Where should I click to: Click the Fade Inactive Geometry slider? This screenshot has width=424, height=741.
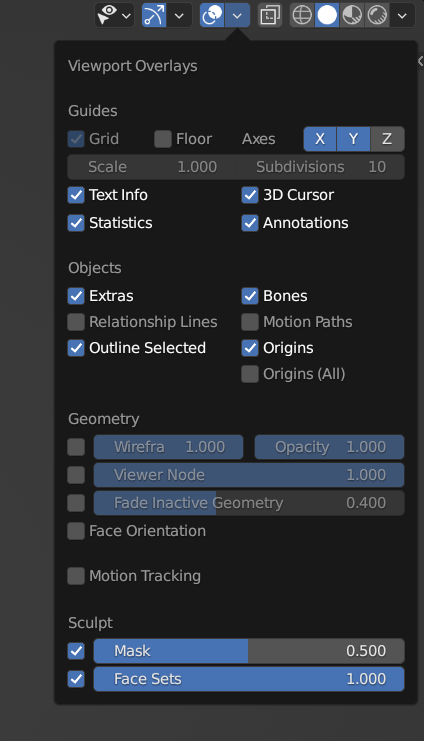point(249,503)
